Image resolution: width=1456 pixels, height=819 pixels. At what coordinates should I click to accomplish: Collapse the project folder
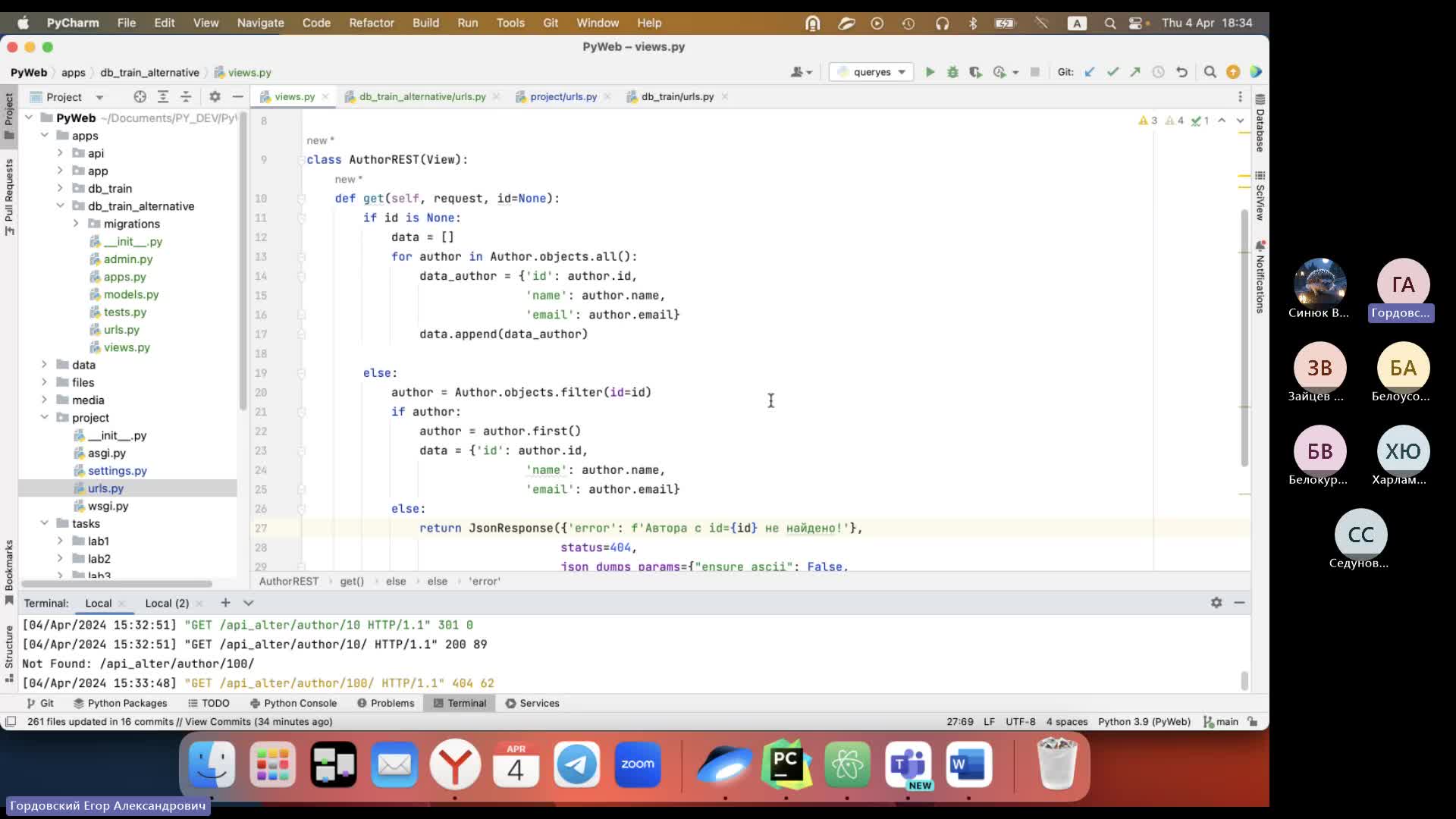[x=45, y=417]
